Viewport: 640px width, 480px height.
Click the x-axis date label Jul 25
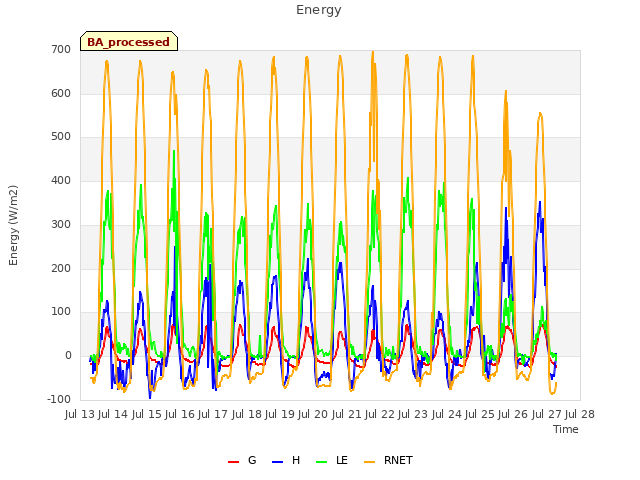click(480, 414)
